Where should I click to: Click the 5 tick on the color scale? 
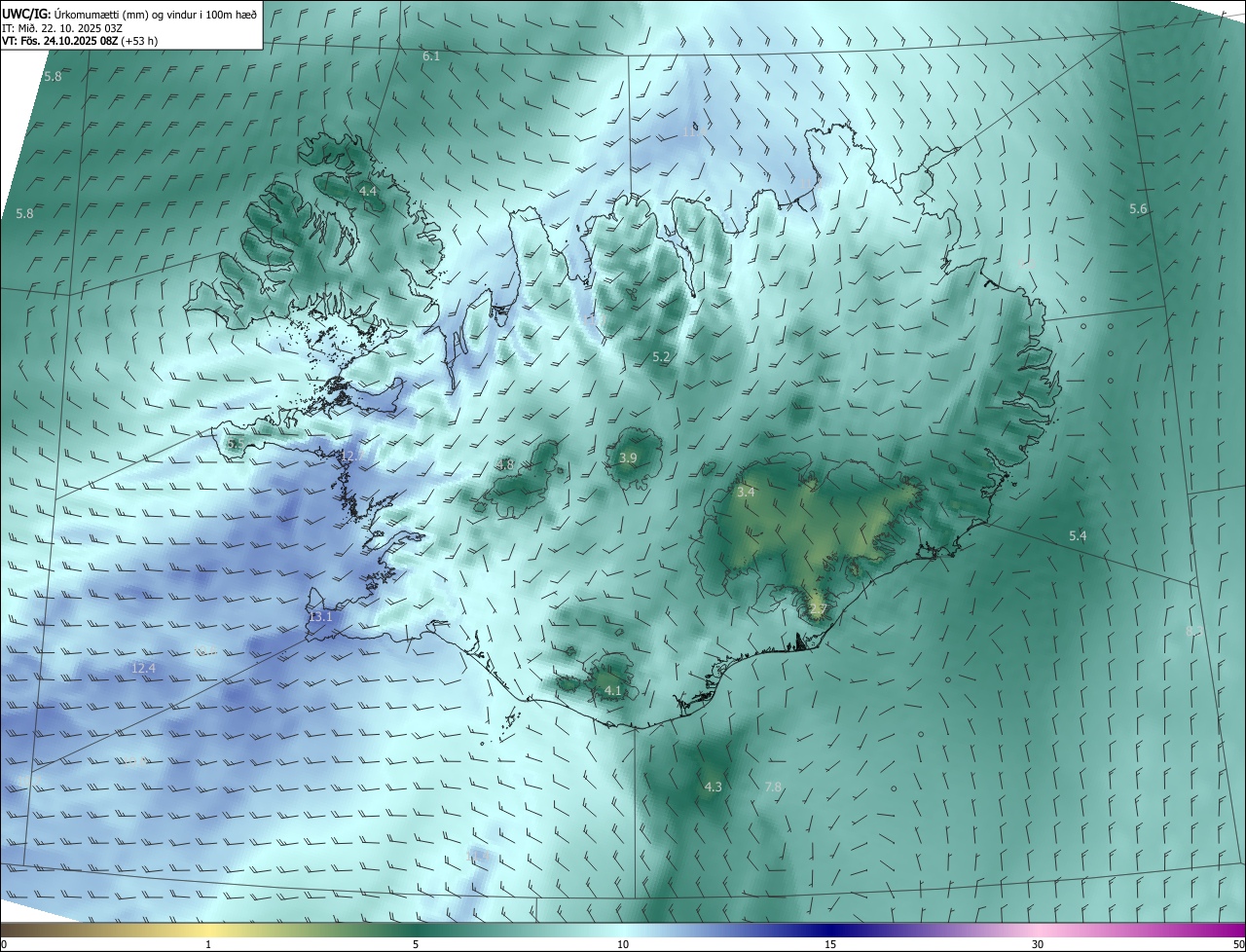point(416,944)
